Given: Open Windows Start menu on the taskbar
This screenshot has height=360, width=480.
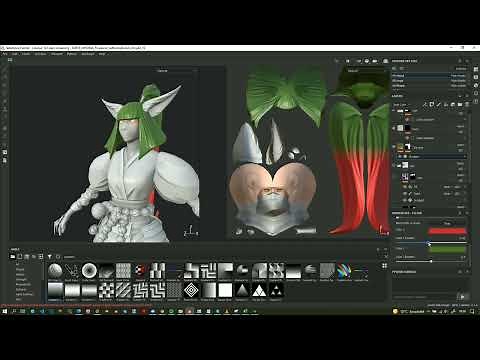Looking at the screenshot, I should click(x=4, y=311).
